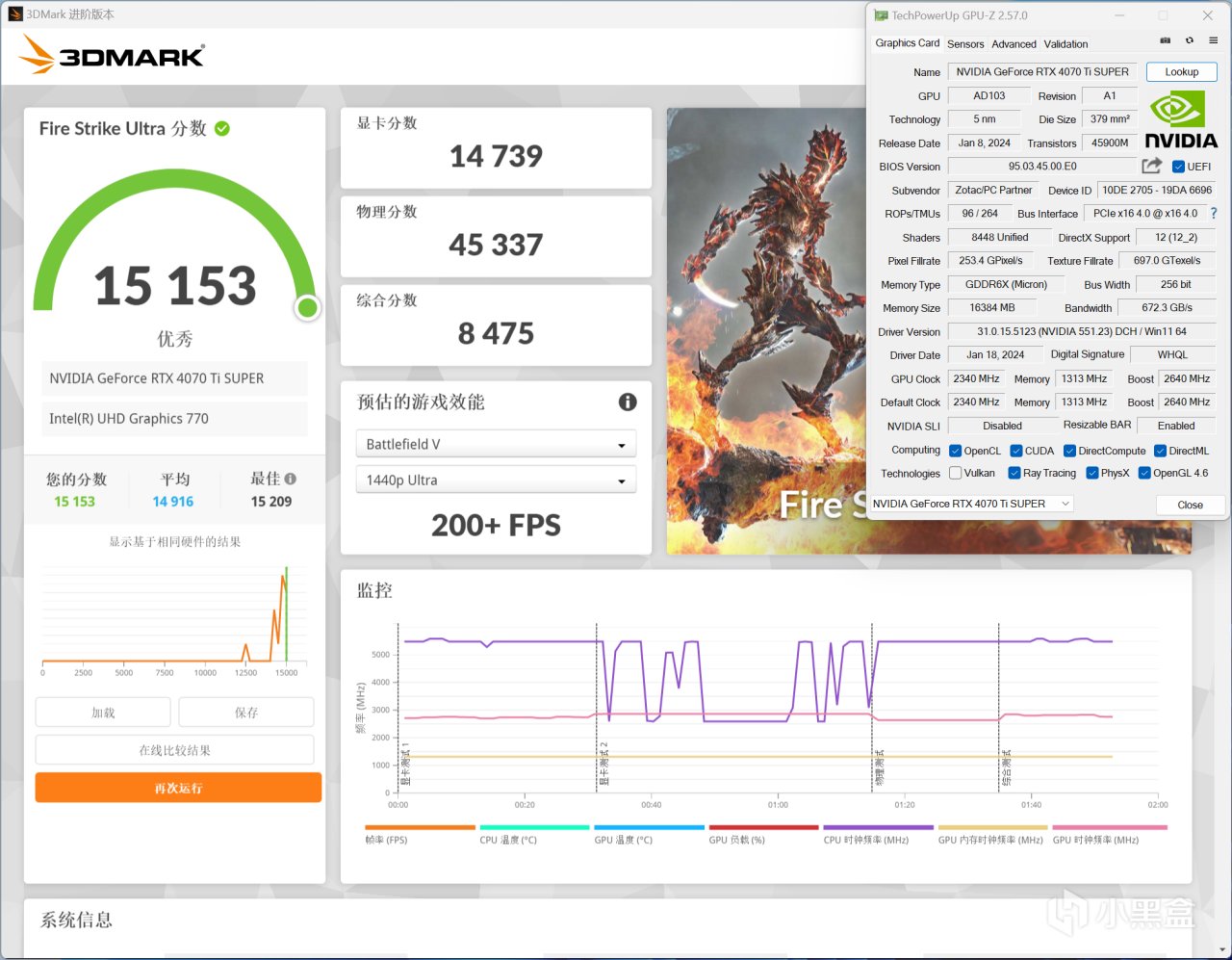This screenshot has width=1232, height=960.
Task: Click the NVIDIA logo in GPU-Z
Action: coord(1181,120)
